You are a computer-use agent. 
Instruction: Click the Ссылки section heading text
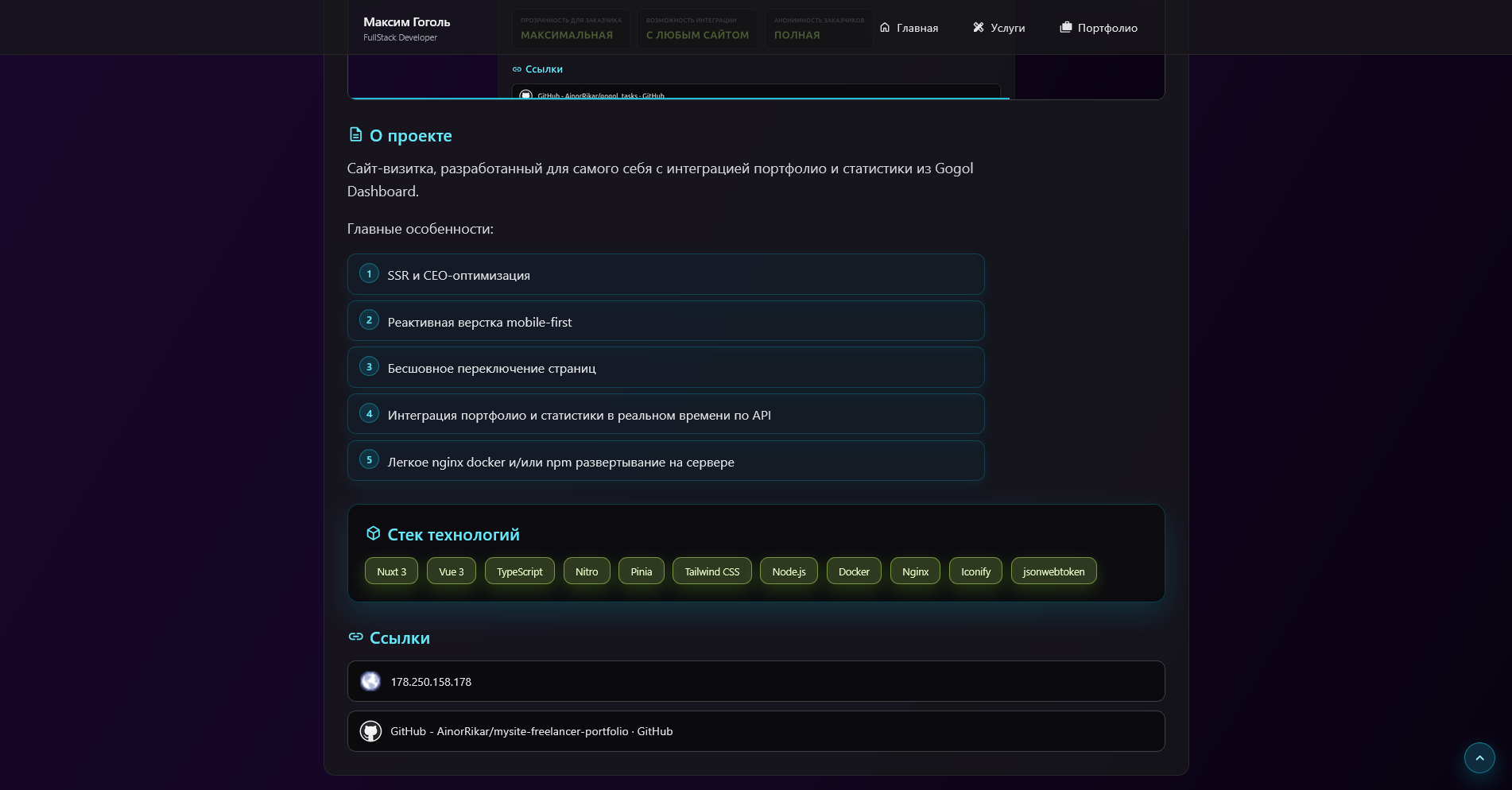pos(400,638)
